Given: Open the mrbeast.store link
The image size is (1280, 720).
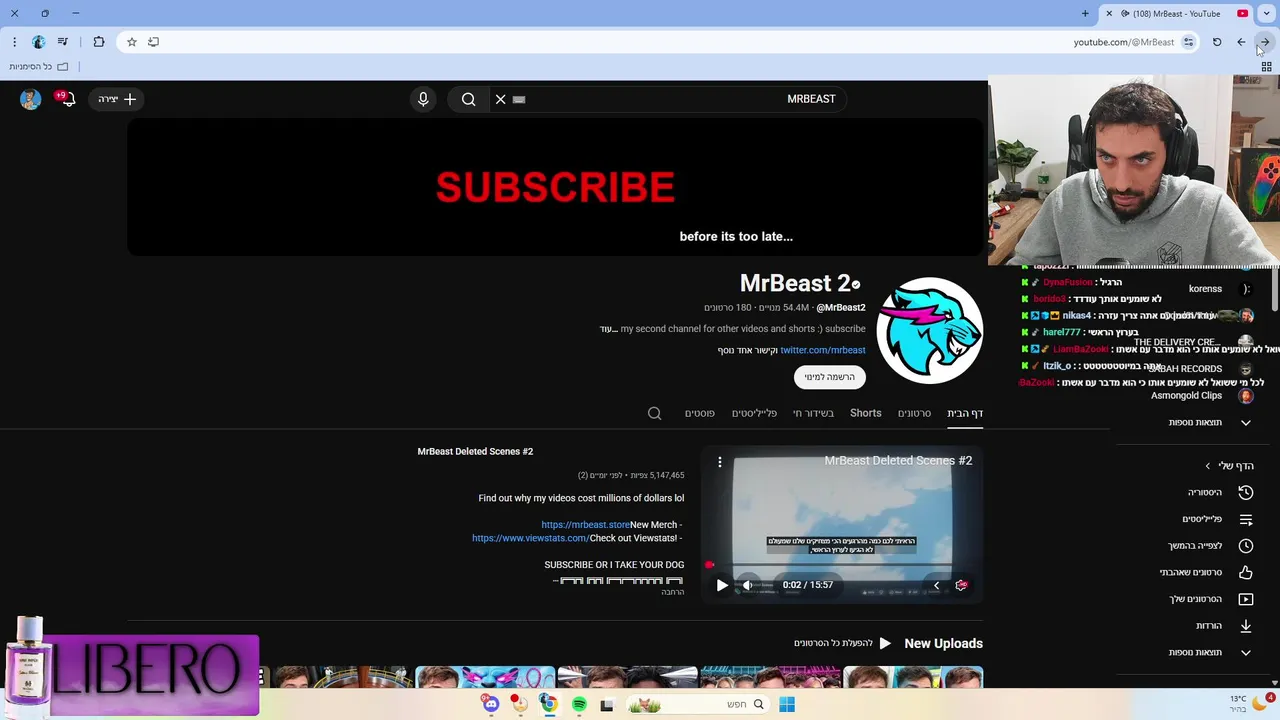Looking at the screenshot, I should [x=586, y=525].
